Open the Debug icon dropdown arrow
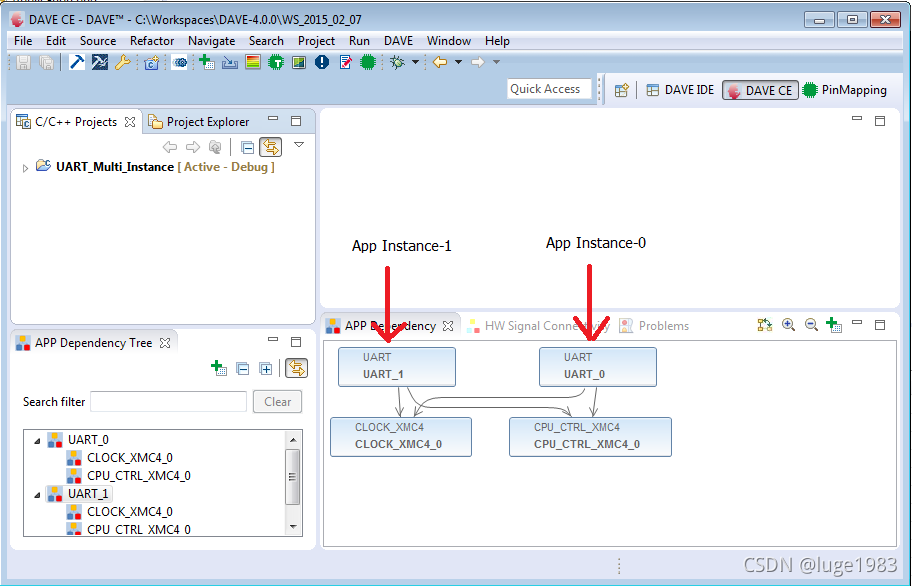Viewport: 912px width, 586px height. [x=415, y=62]
